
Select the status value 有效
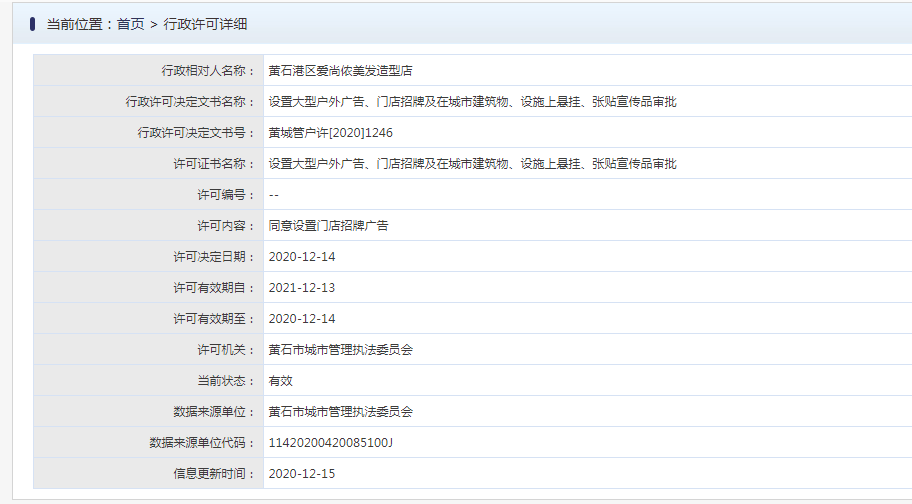280,381
